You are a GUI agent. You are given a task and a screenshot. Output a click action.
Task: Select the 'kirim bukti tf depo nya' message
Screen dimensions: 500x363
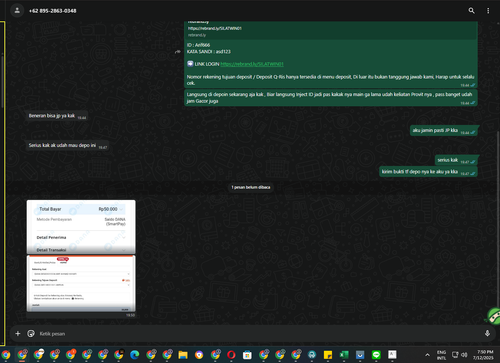pyautogui.click(x=428, y=172)
